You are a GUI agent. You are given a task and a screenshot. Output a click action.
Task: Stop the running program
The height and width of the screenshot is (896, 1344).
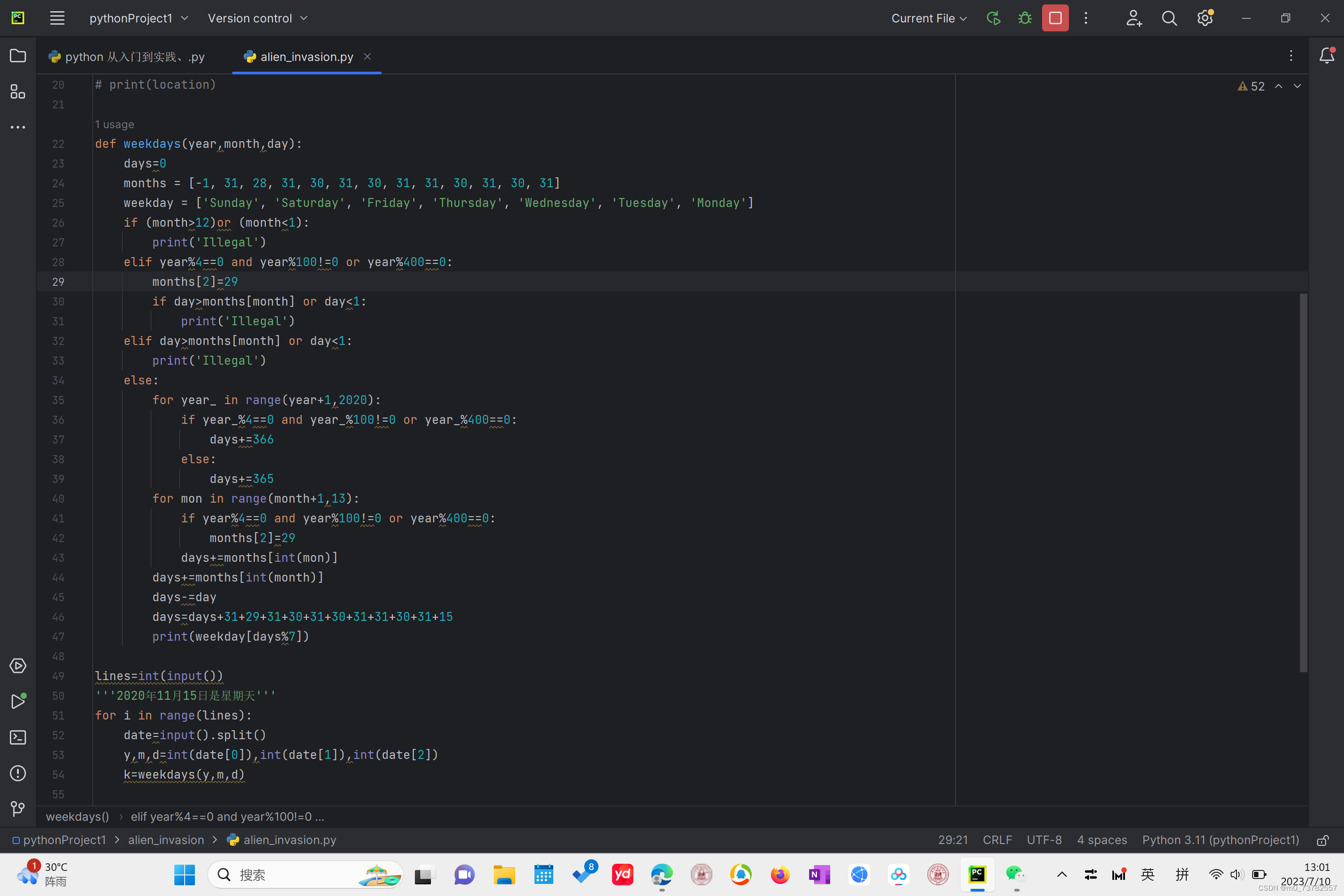[x=1055, y=18]
